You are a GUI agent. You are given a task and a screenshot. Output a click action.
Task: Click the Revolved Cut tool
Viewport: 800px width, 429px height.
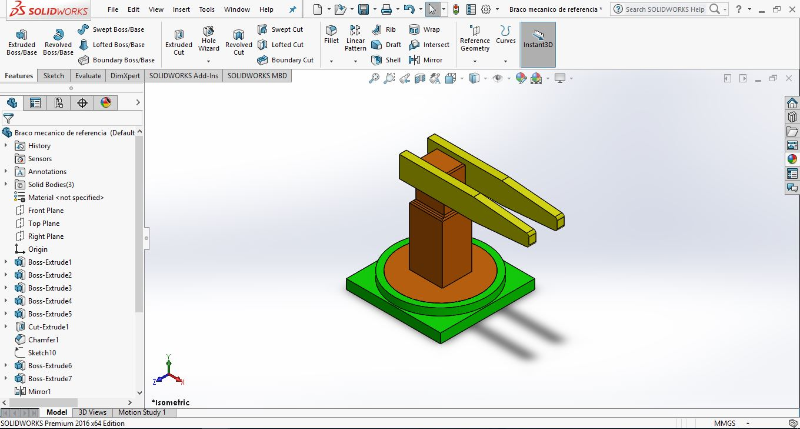[239, 41]
